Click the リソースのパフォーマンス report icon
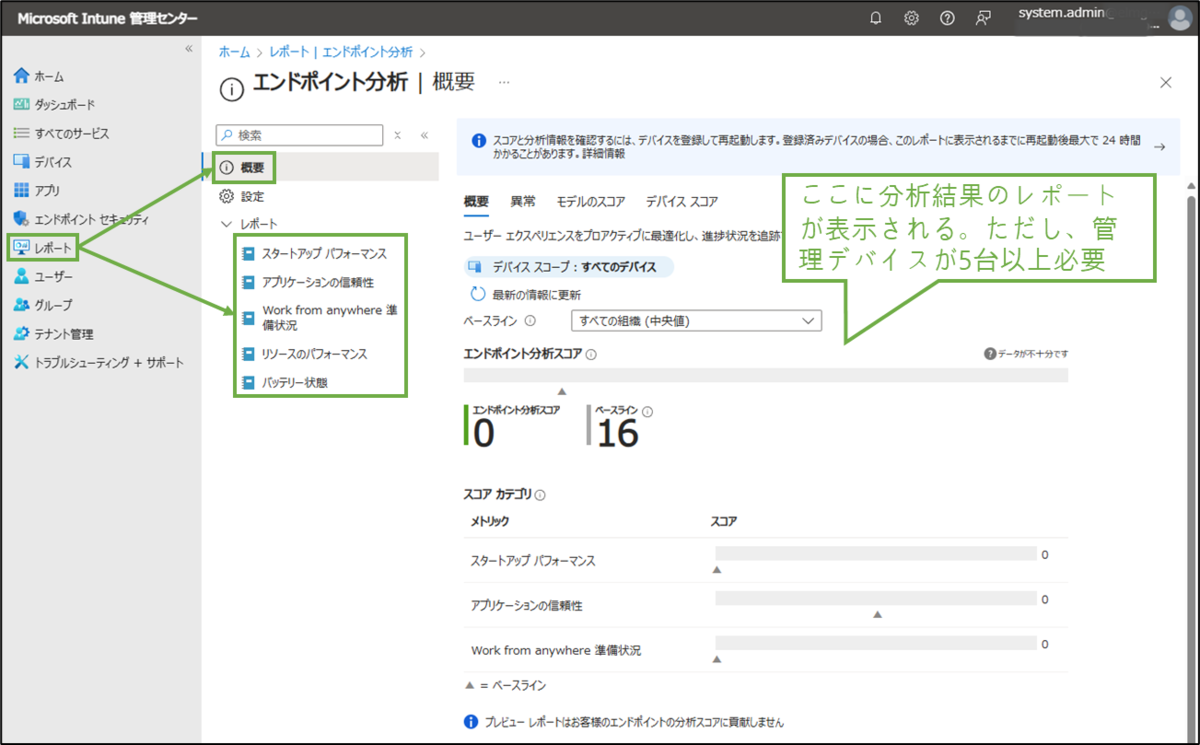Screen dimensions: 1200x745 [x=248, y=354]
